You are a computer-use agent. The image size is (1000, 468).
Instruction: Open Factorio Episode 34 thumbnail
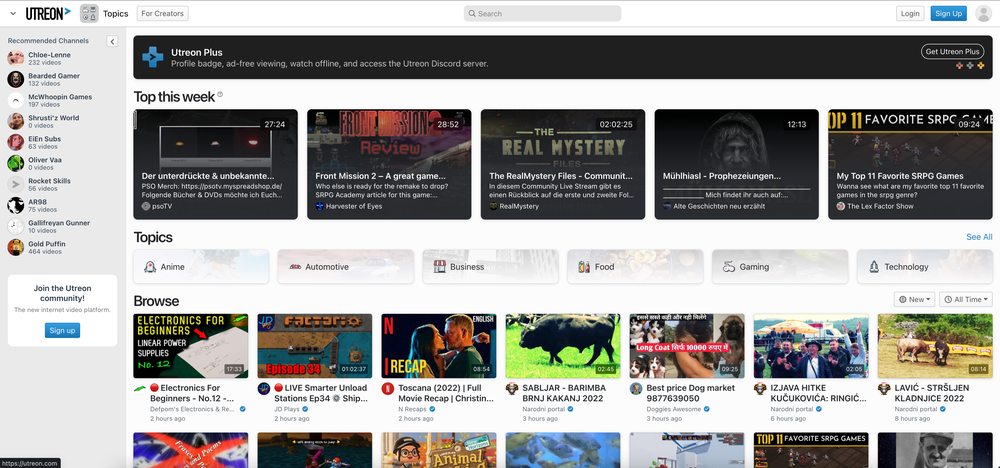pyautogui.click(x=314, y=346)
